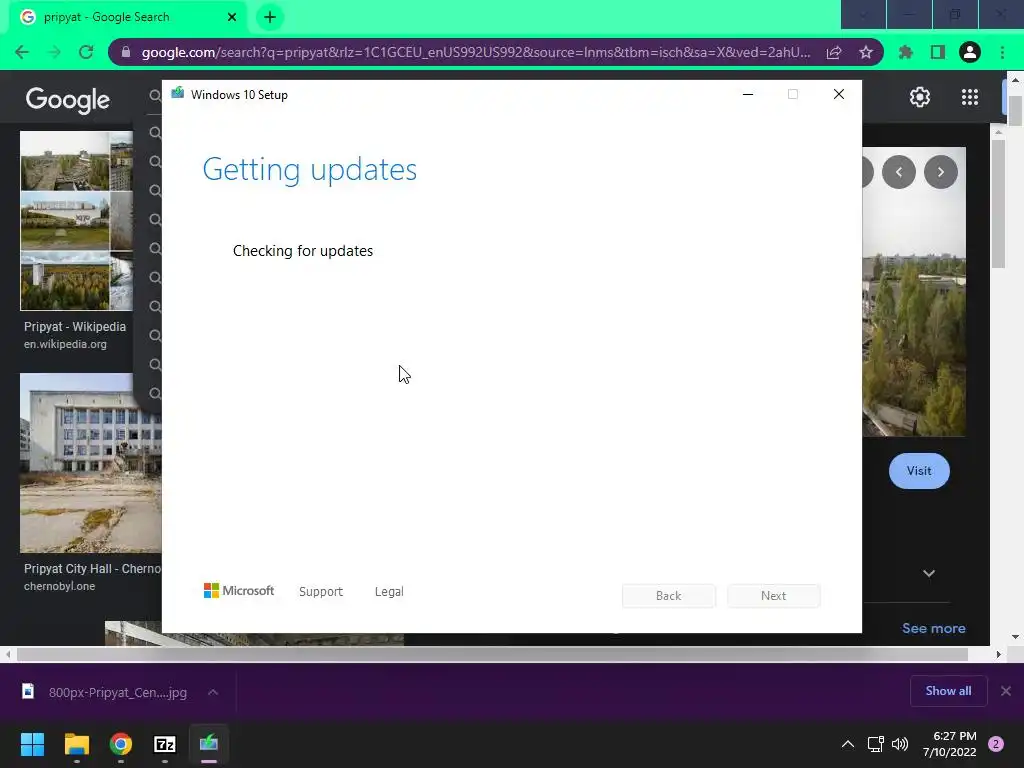Click Chrome forward arrow
Image resolution: width=1024 pixels, height=768 pixels.
click(54, 52)
